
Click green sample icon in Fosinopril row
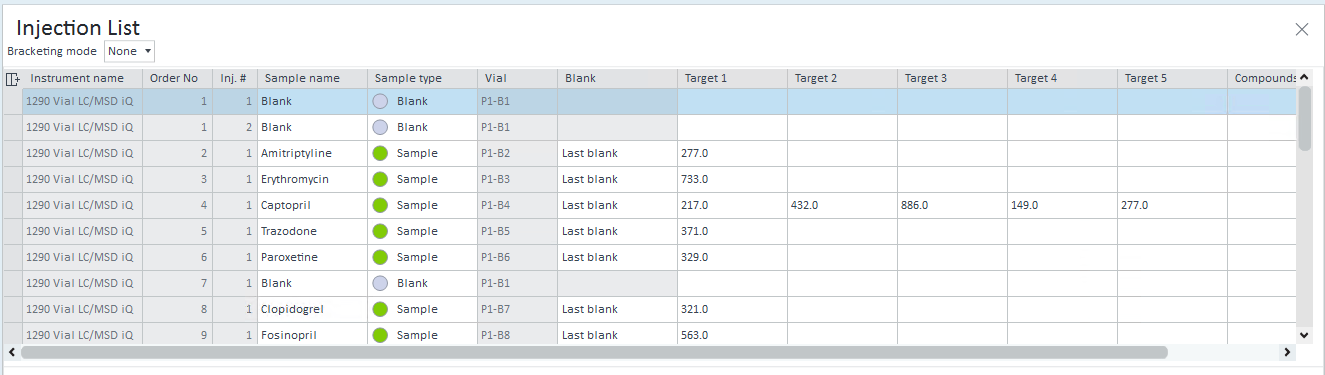[380, 335]
